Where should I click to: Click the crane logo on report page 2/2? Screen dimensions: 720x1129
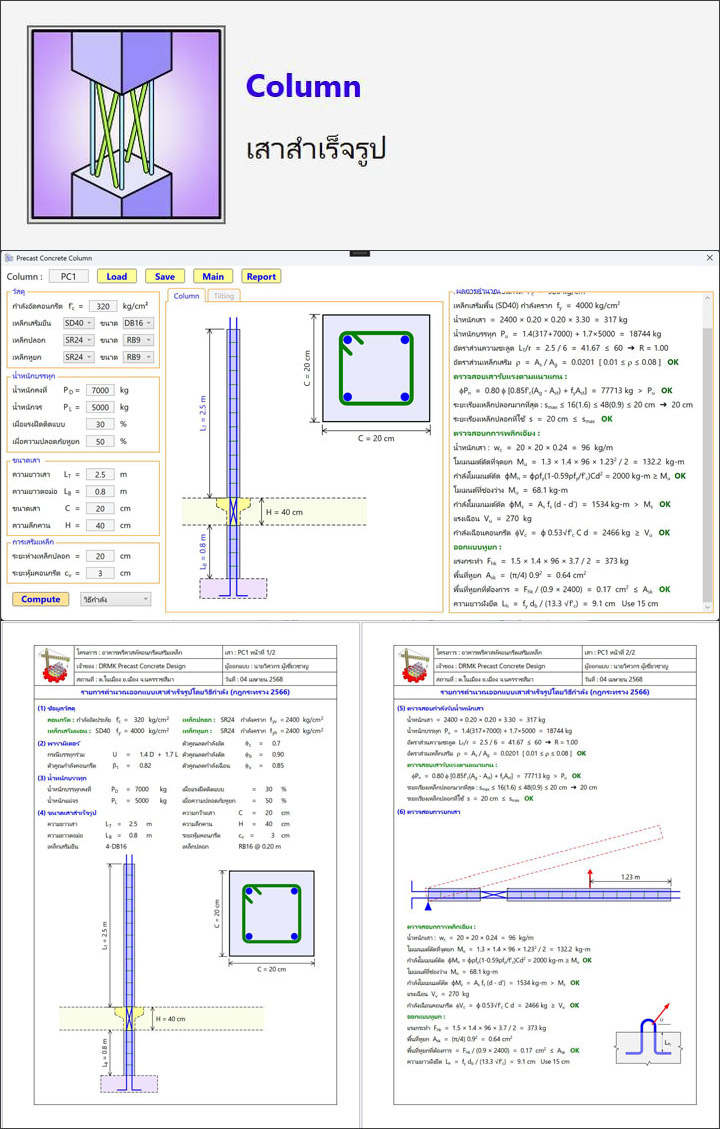[415, 666]
